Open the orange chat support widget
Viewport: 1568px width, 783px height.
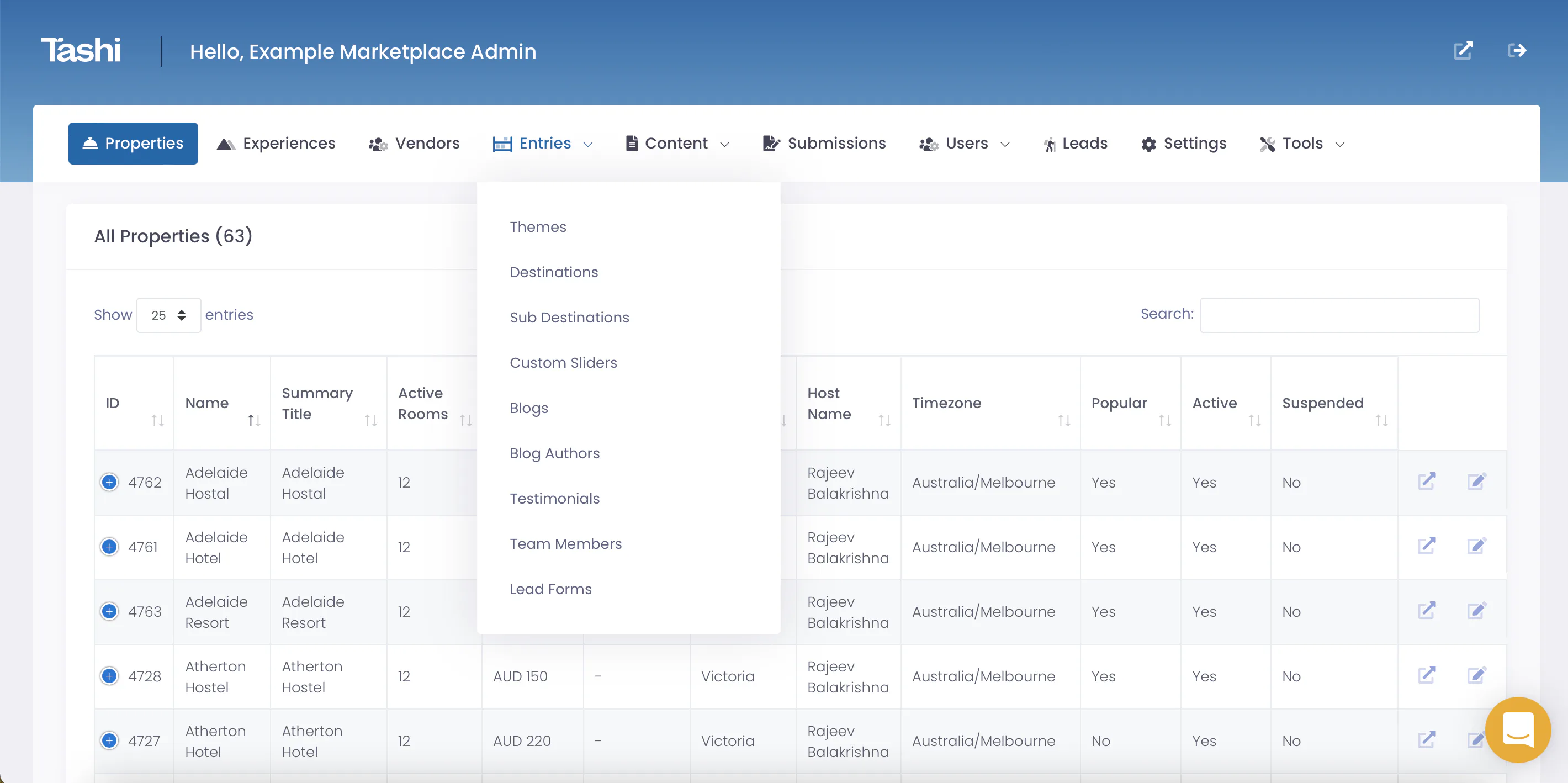tap(1517, 729)
